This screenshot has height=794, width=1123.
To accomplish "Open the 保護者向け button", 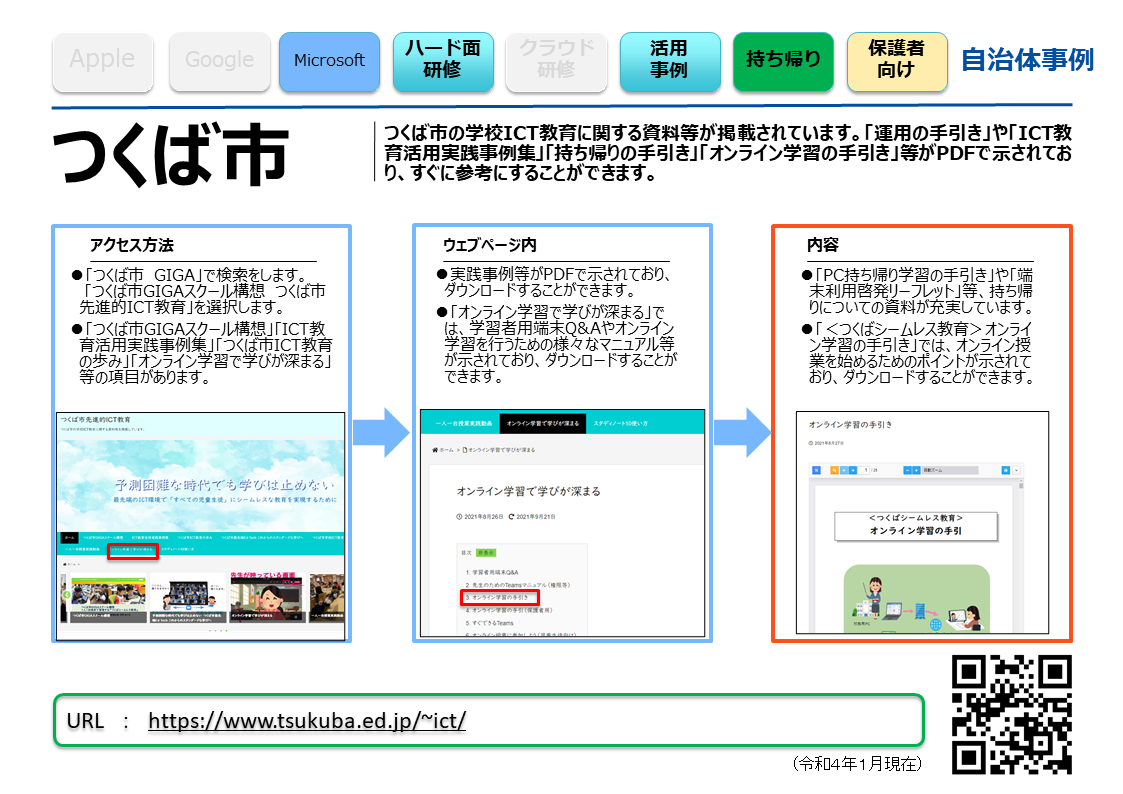I will point(897,62).
